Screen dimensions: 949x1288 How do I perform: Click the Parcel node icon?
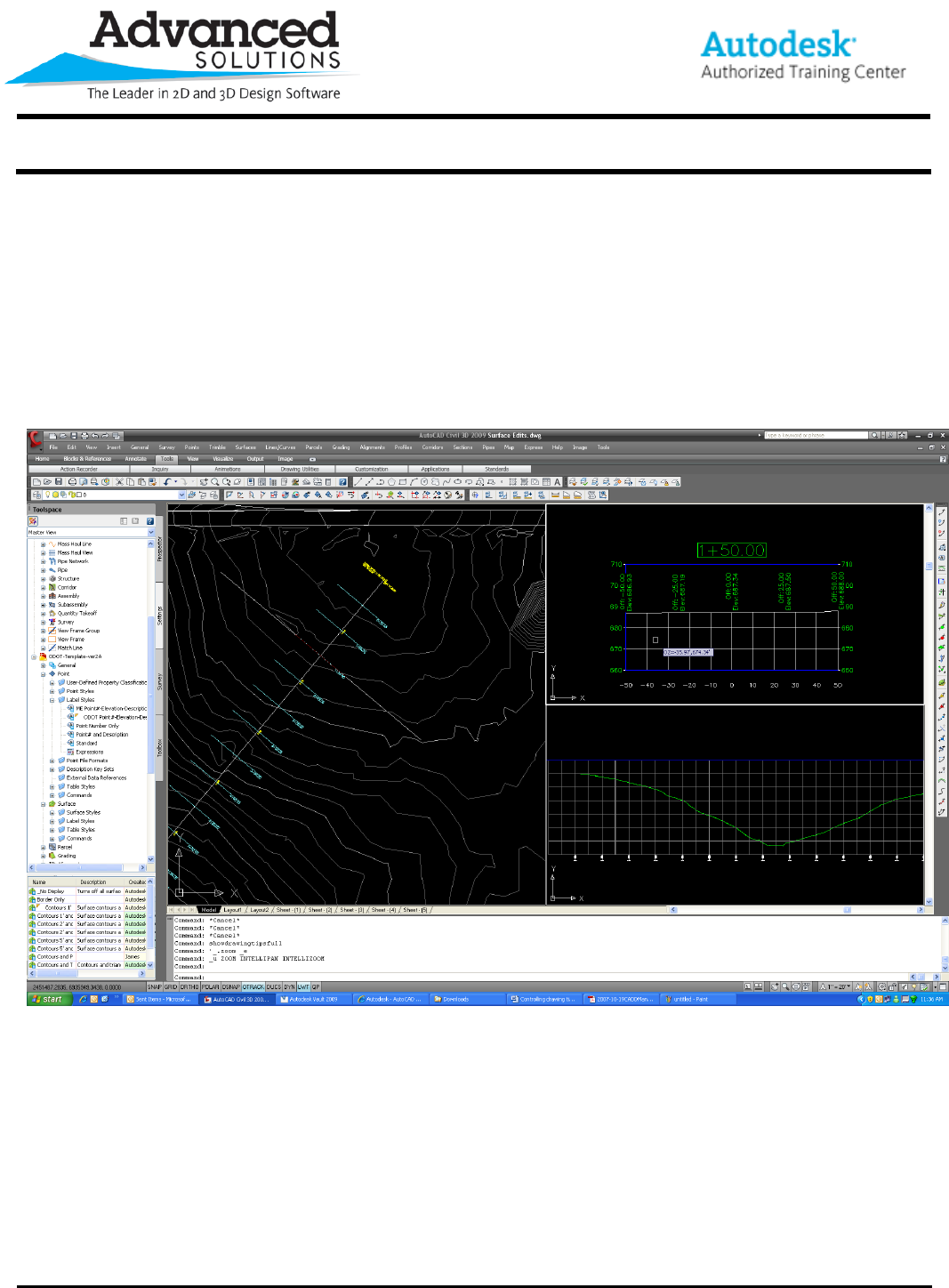point(52,847)
